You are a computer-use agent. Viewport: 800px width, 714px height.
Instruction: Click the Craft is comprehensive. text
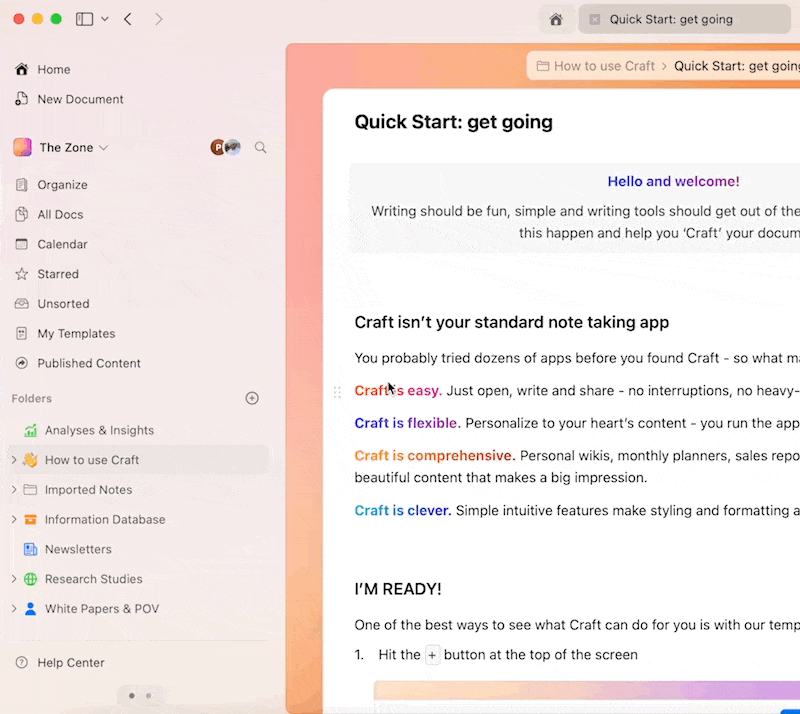coord(435,455)
